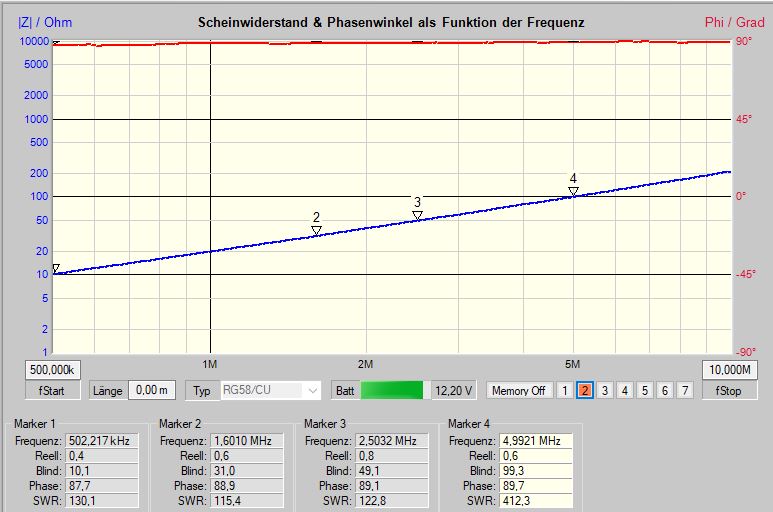Edit the 0,00 m cable length field
The height and width of the screenshot is (512, 773).
pyautogui.click(x=151, y=390)
